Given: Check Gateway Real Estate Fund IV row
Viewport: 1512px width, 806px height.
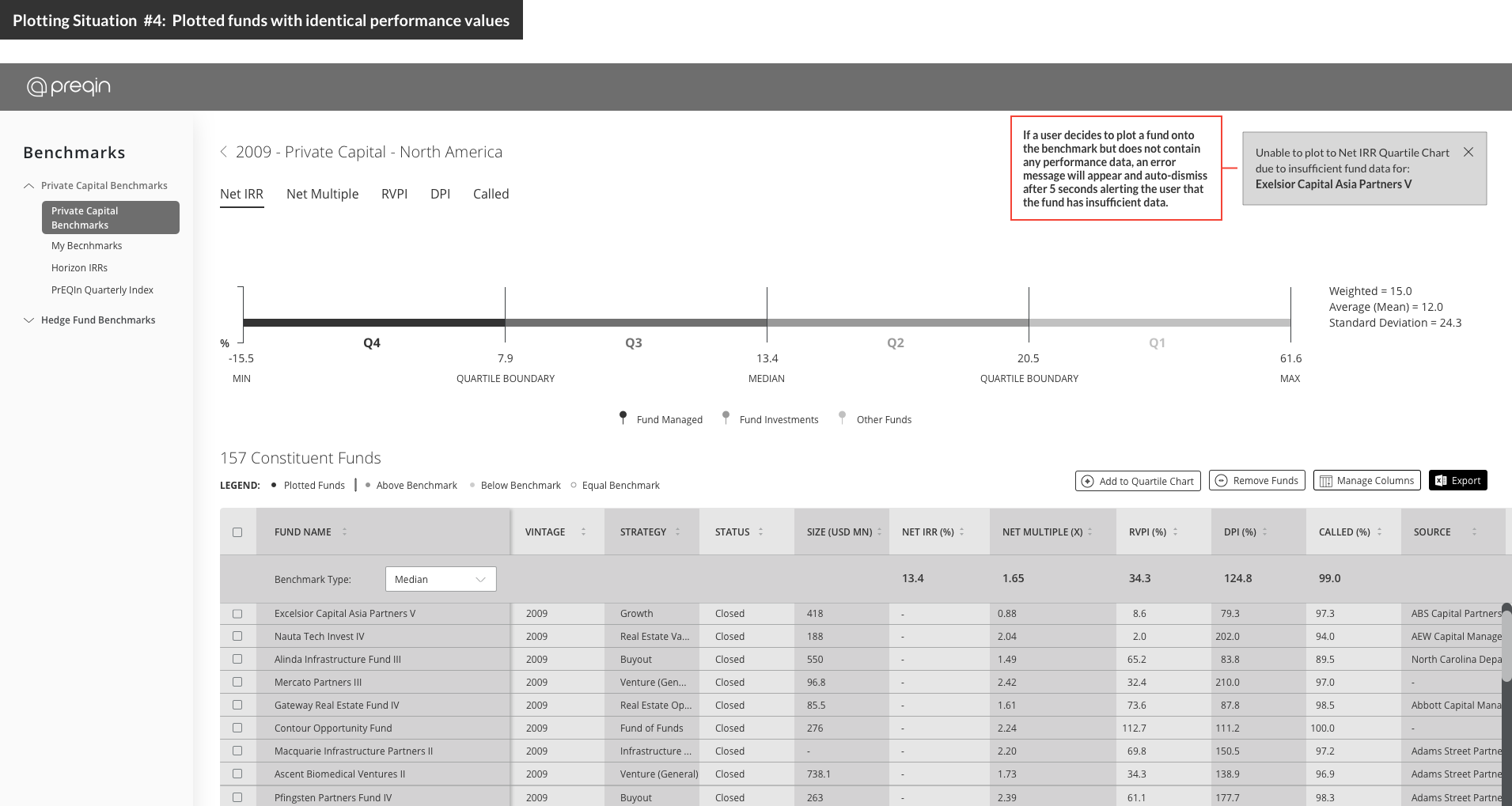Looking at the screenshot, I should (237, 705).
